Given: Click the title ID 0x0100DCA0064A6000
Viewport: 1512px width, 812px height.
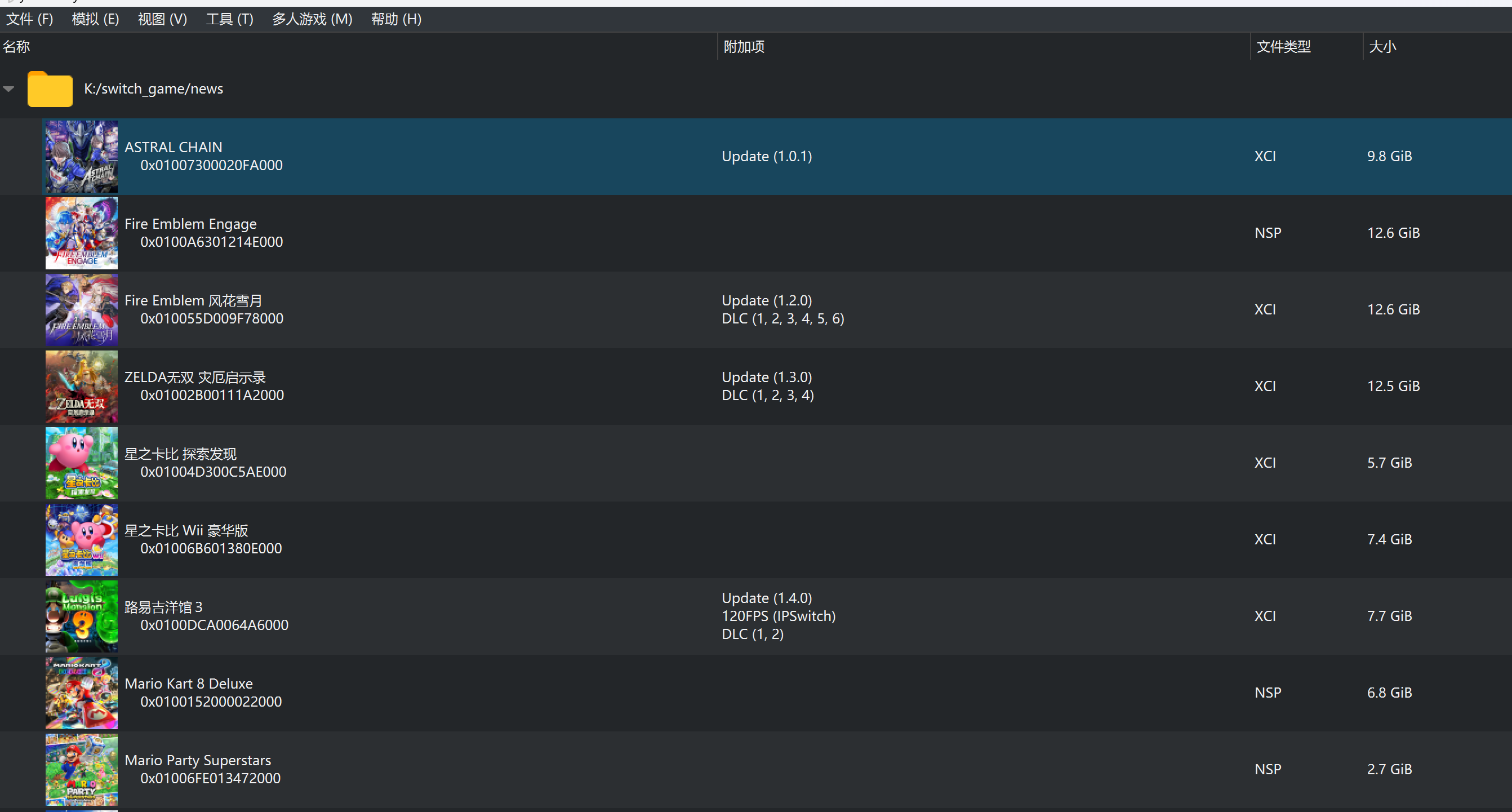Looking at the screenshot, I should point(214,625).
